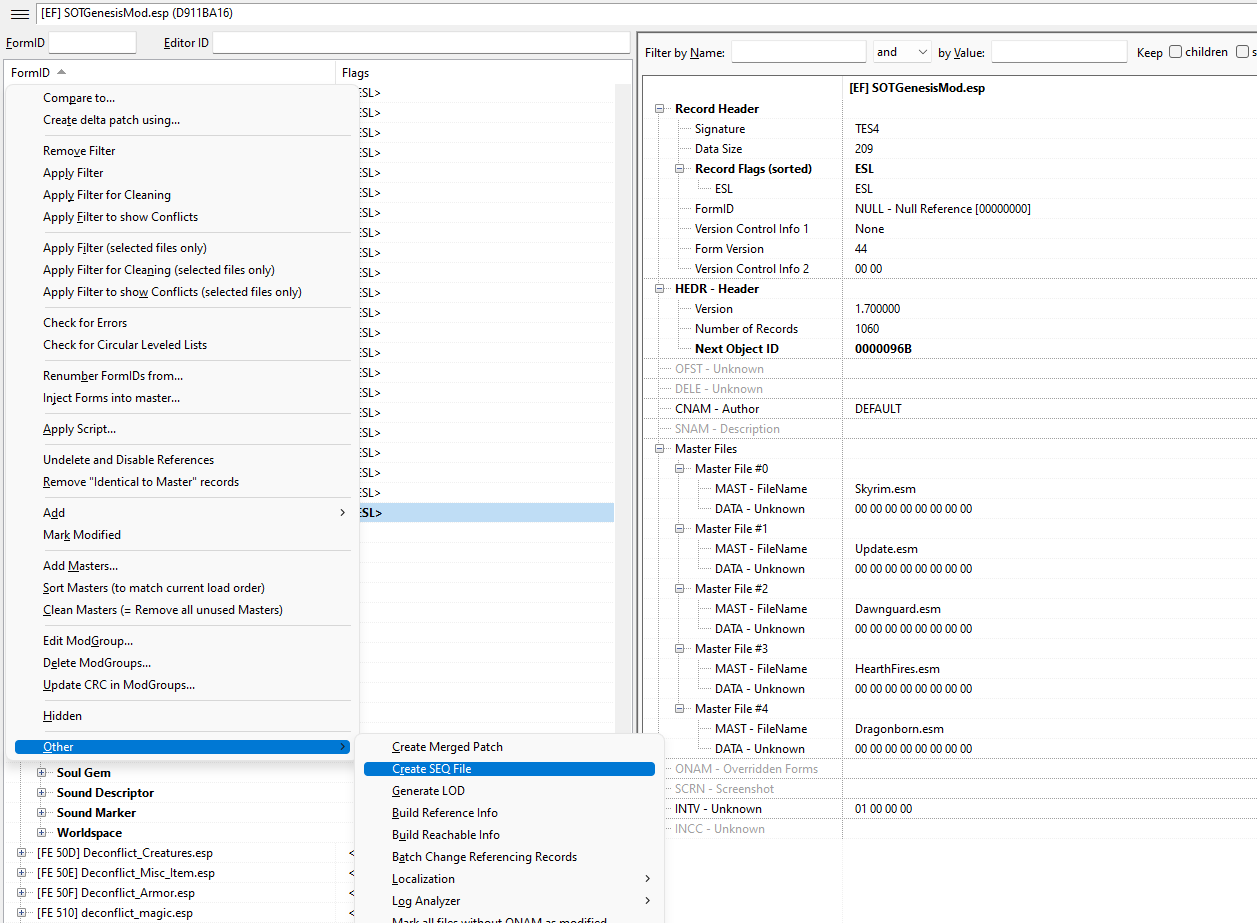Image resolution: width=1257 pixels, height=923 pixels.
Task: Choose Apply Filter to show Conflicts (selected files only)
Action: click(x=183, y=292)
